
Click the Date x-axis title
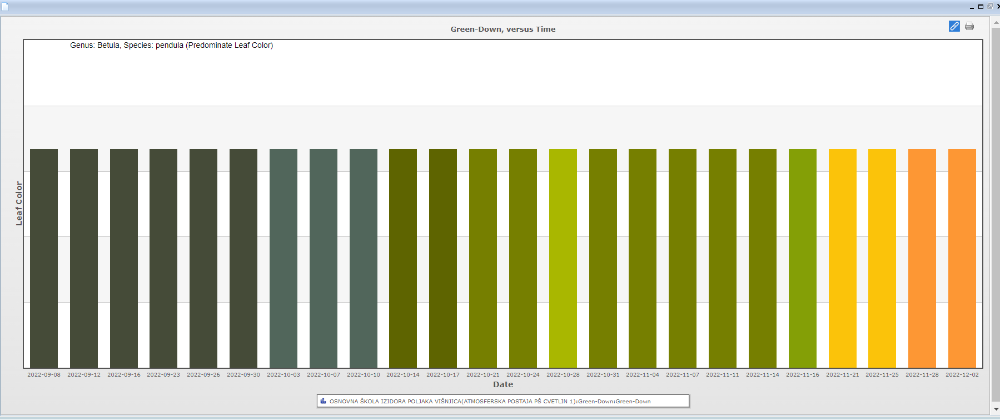click(503, 384)
